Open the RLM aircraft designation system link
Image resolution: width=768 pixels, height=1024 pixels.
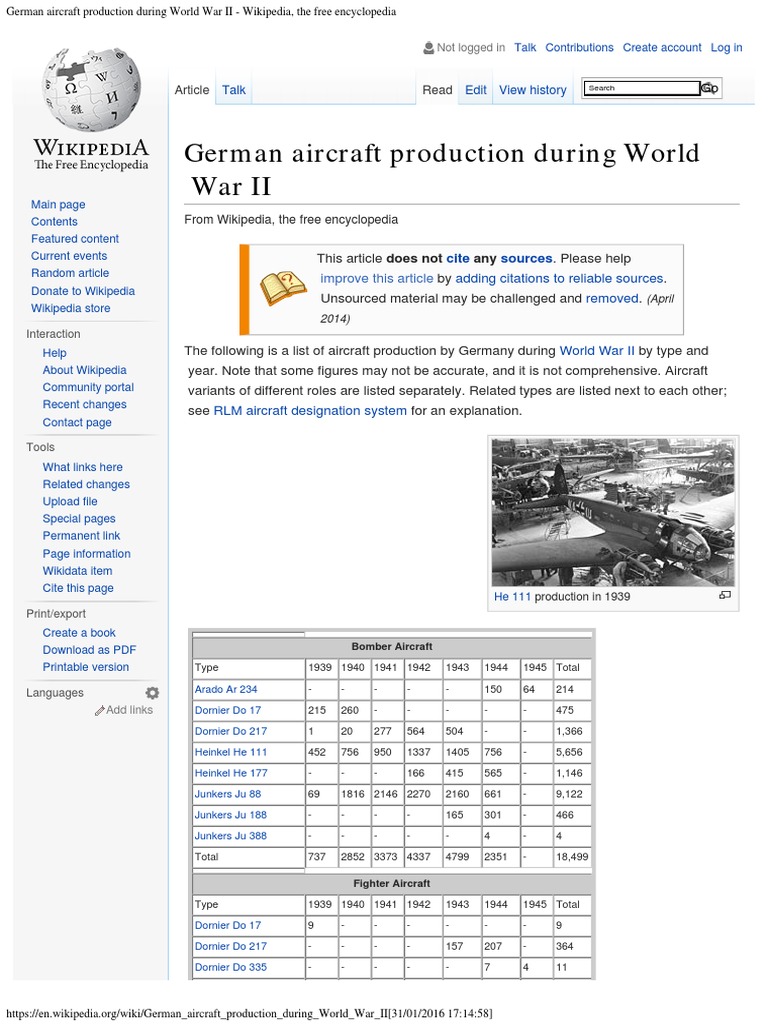click(310, 411)
